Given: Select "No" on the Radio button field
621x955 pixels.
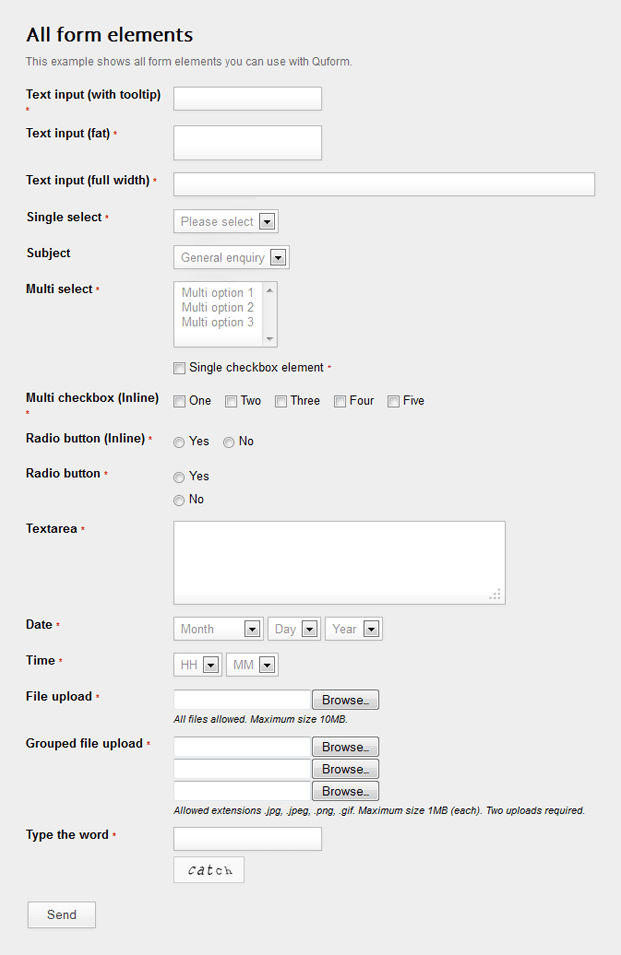Looking at the screenshot, I should tap(179, 500).
